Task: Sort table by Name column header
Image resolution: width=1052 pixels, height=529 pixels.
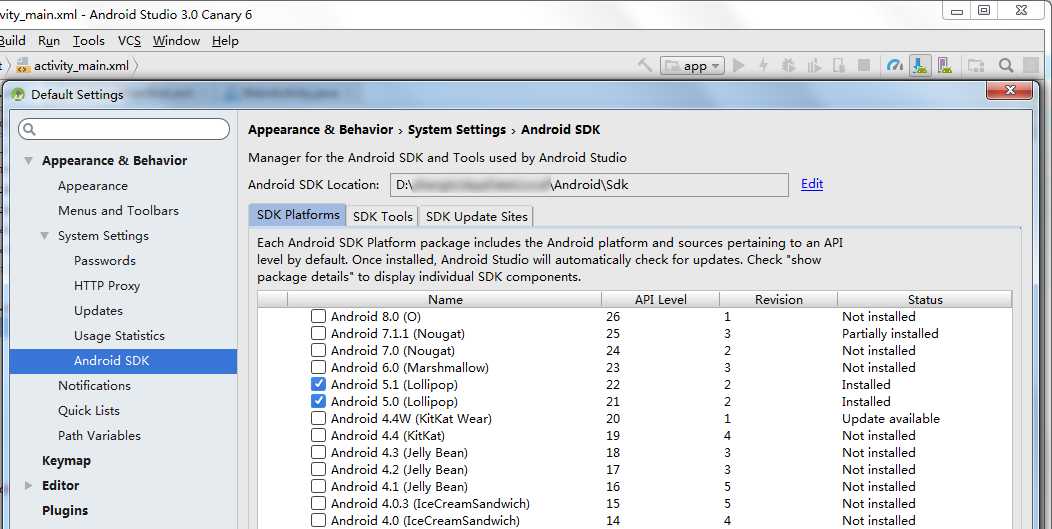Action: point(445,299)
